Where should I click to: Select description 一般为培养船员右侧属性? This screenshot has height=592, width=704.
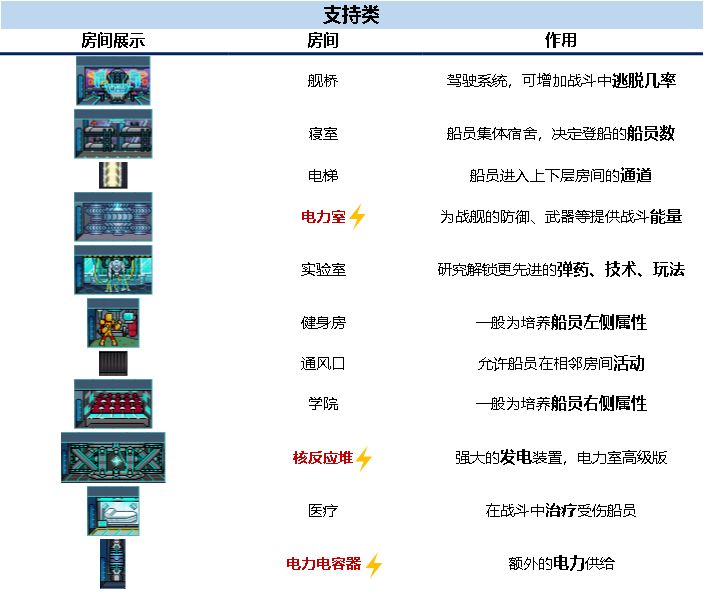point(561,403)
